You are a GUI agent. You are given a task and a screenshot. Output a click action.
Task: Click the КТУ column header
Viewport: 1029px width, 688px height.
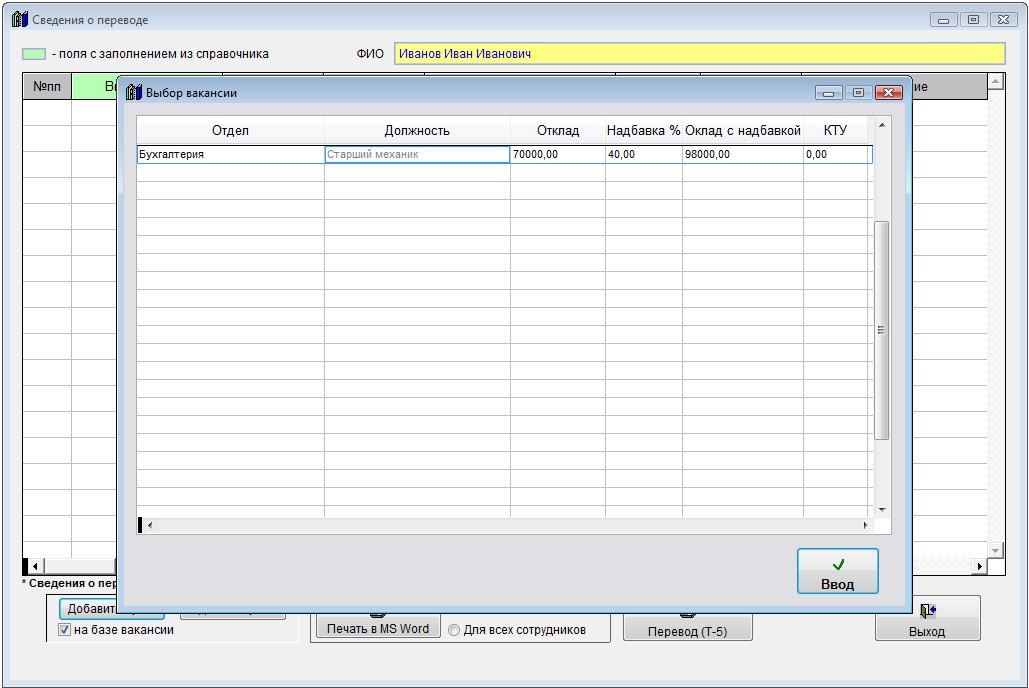835,131
